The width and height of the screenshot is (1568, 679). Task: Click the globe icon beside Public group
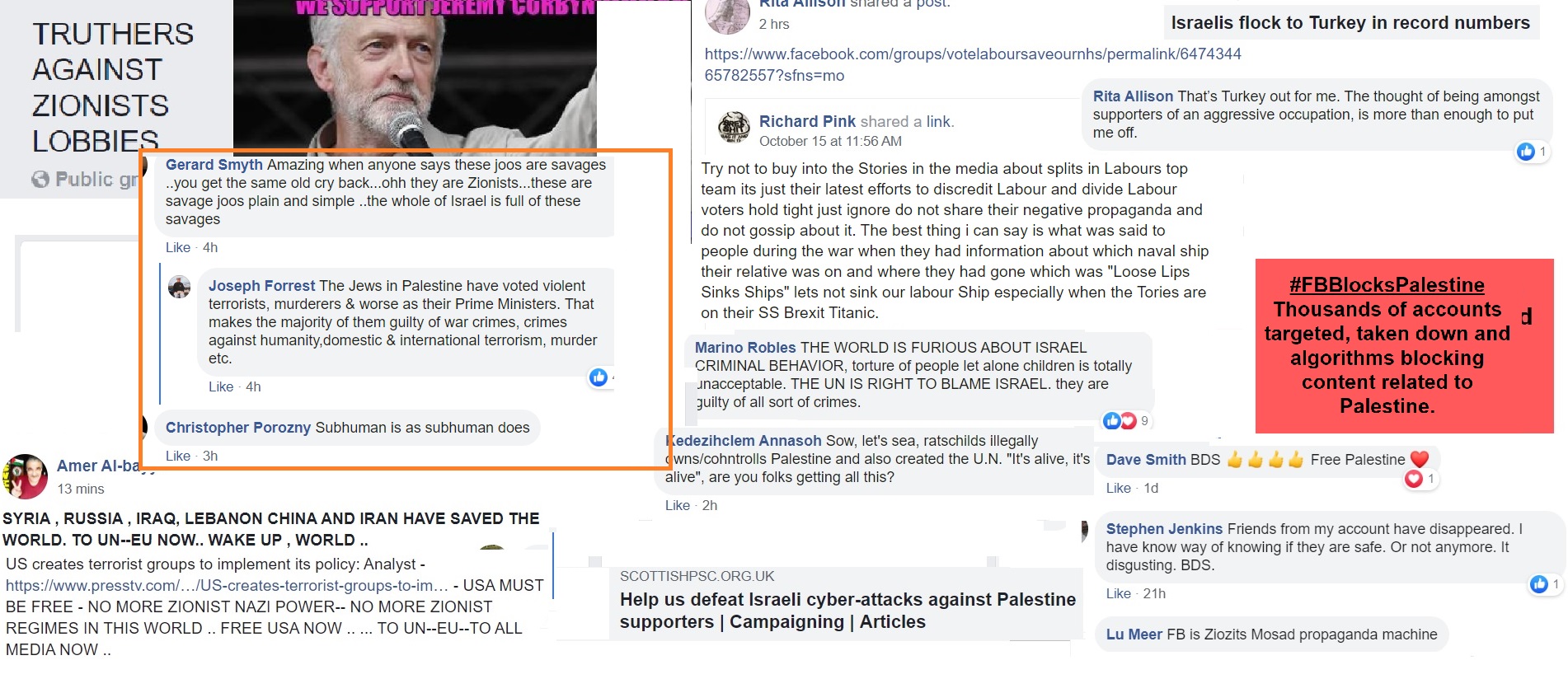[40, 179]
